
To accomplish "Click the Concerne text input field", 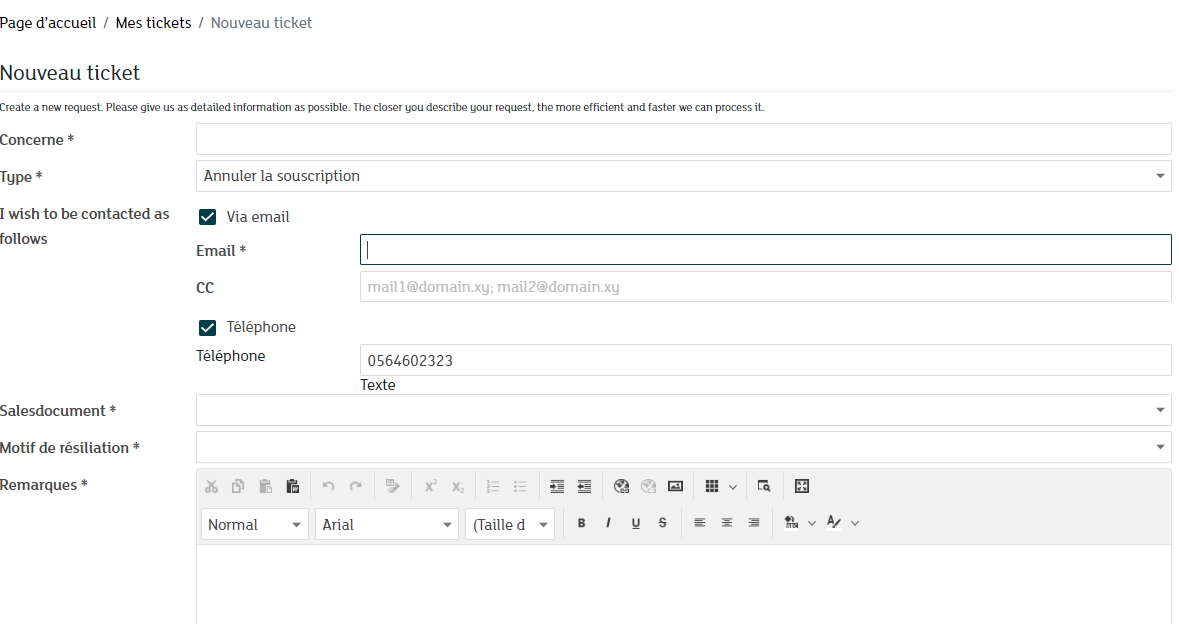I will coord(683,139).
